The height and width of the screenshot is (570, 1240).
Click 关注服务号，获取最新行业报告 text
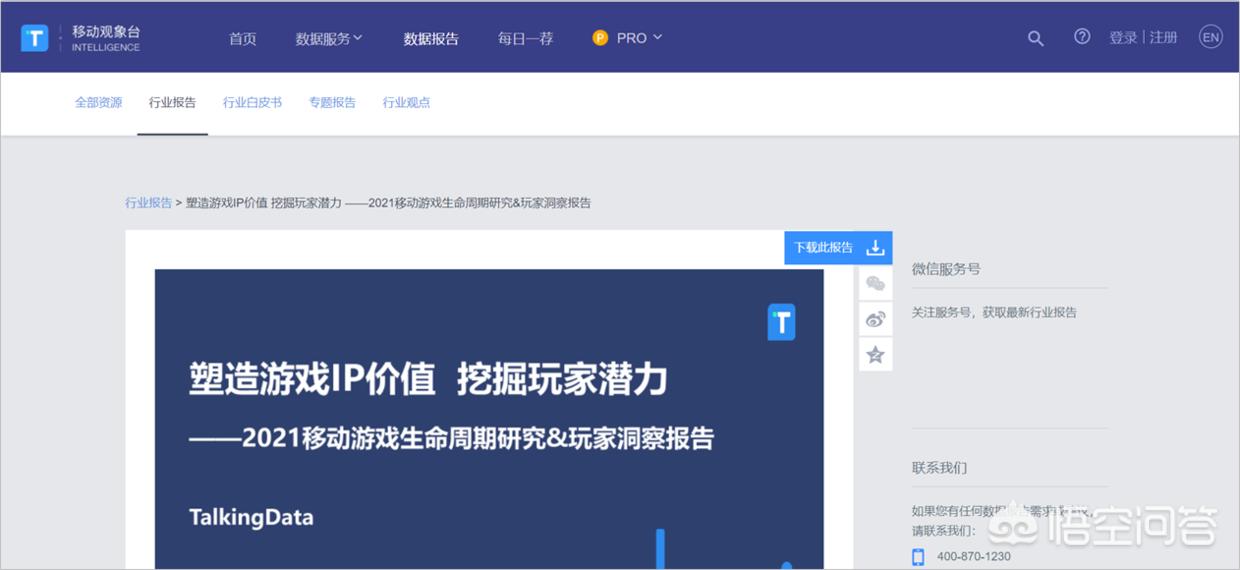(x=994, y=312)
